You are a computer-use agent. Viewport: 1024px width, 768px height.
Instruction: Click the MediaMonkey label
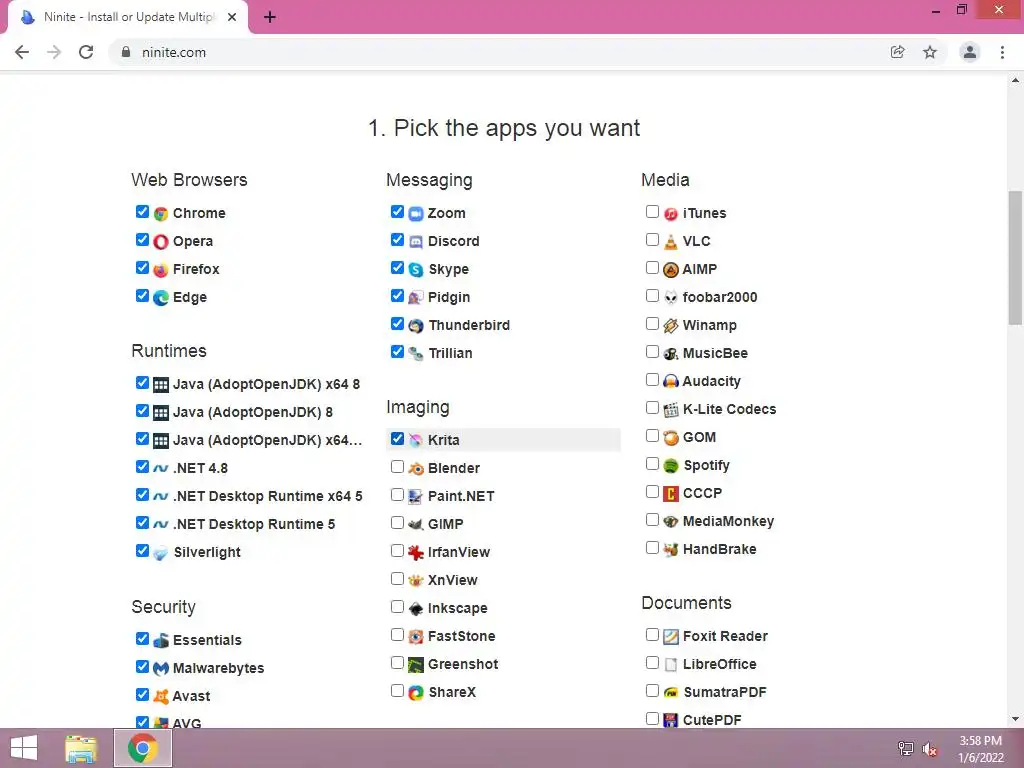728,522
